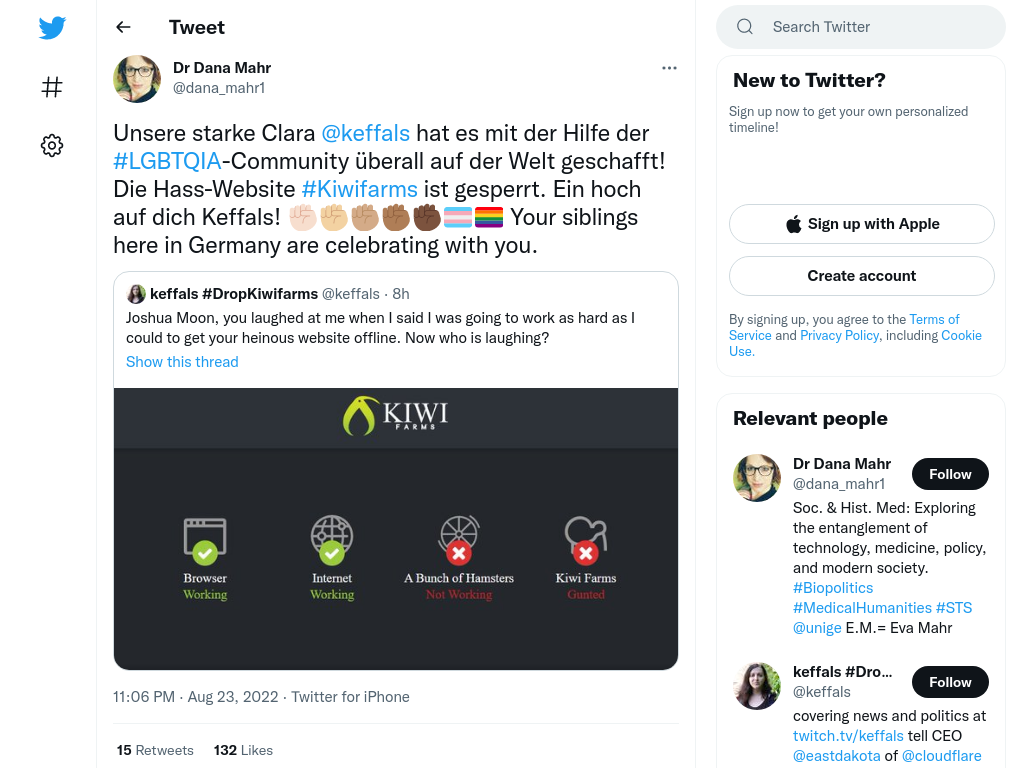Open the Show this thread link
This screenshot has width=1024, height=768.
(x=182, y=362)
